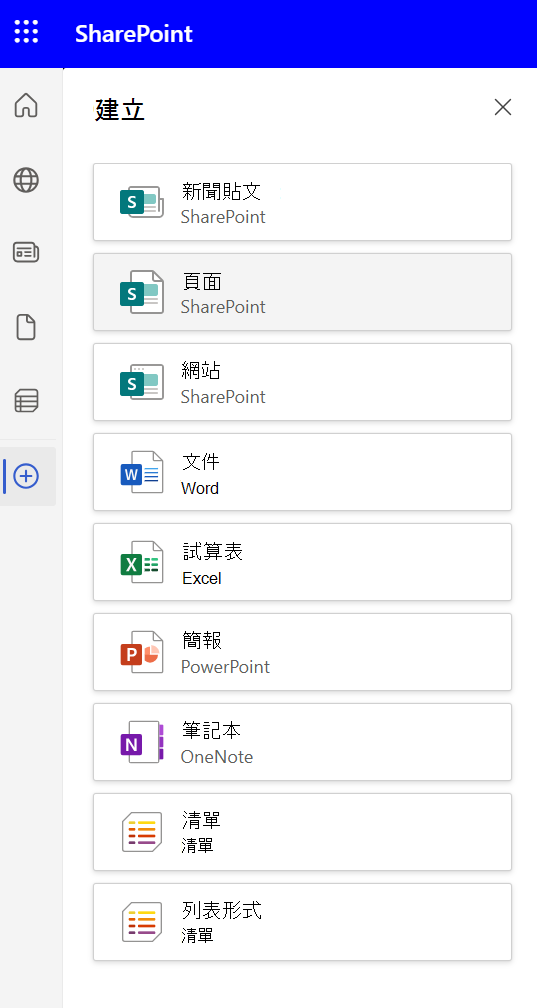Screen dimensions: 537x1008
Task: Click the 網站 site SharePoint icon
Action: 142,382
